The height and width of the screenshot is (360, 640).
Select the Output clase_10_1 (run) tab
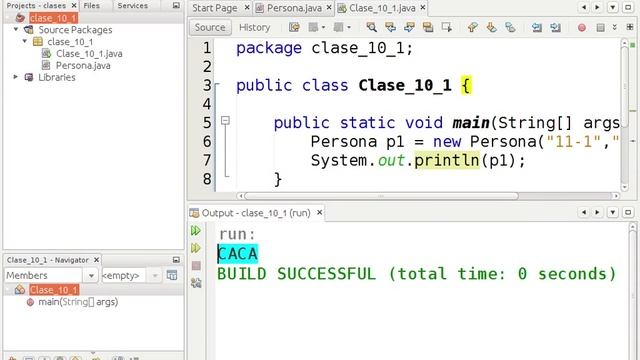(256, 213)
